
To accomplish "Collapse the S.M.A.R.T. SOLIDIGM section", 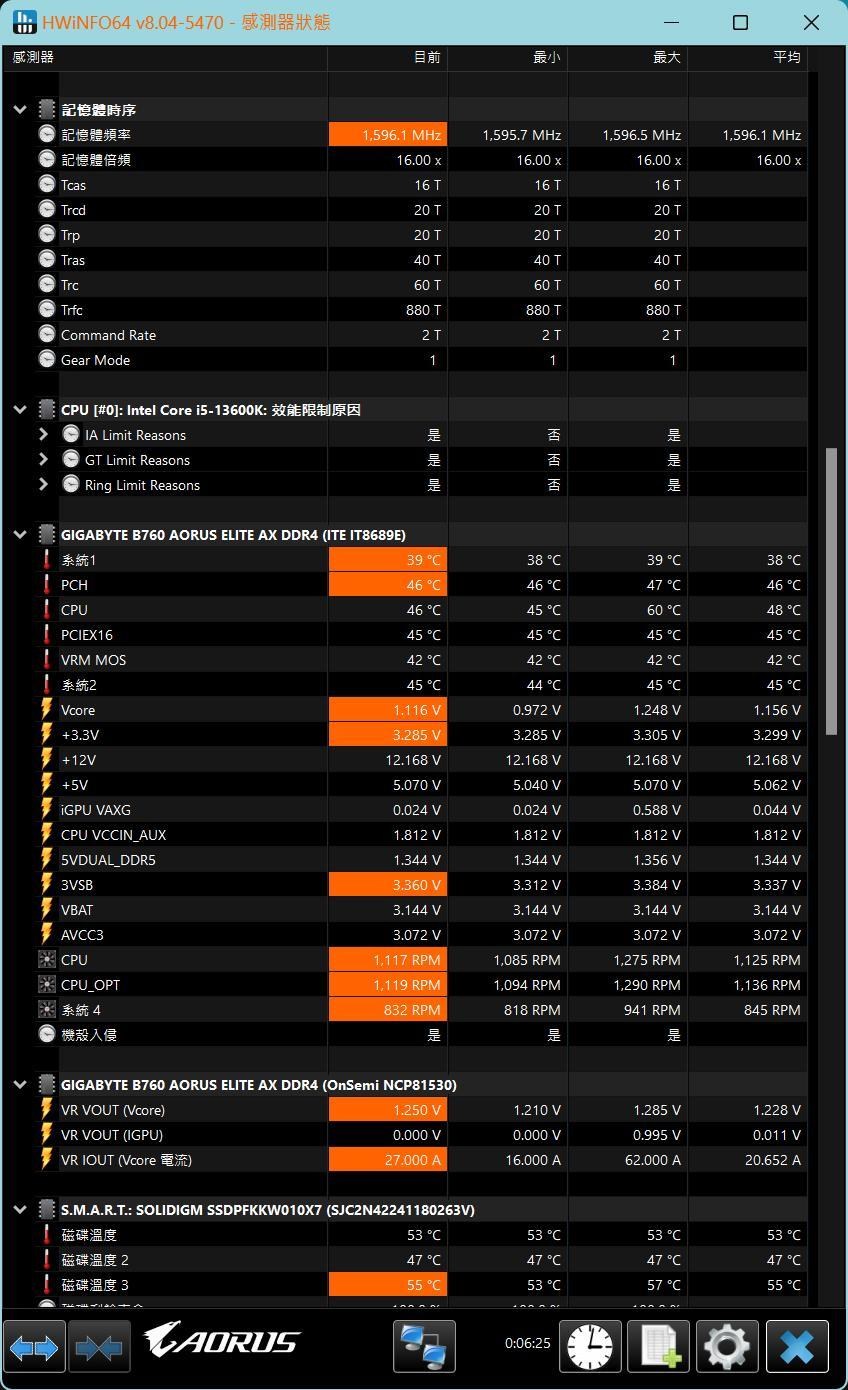I will 20,1210.
